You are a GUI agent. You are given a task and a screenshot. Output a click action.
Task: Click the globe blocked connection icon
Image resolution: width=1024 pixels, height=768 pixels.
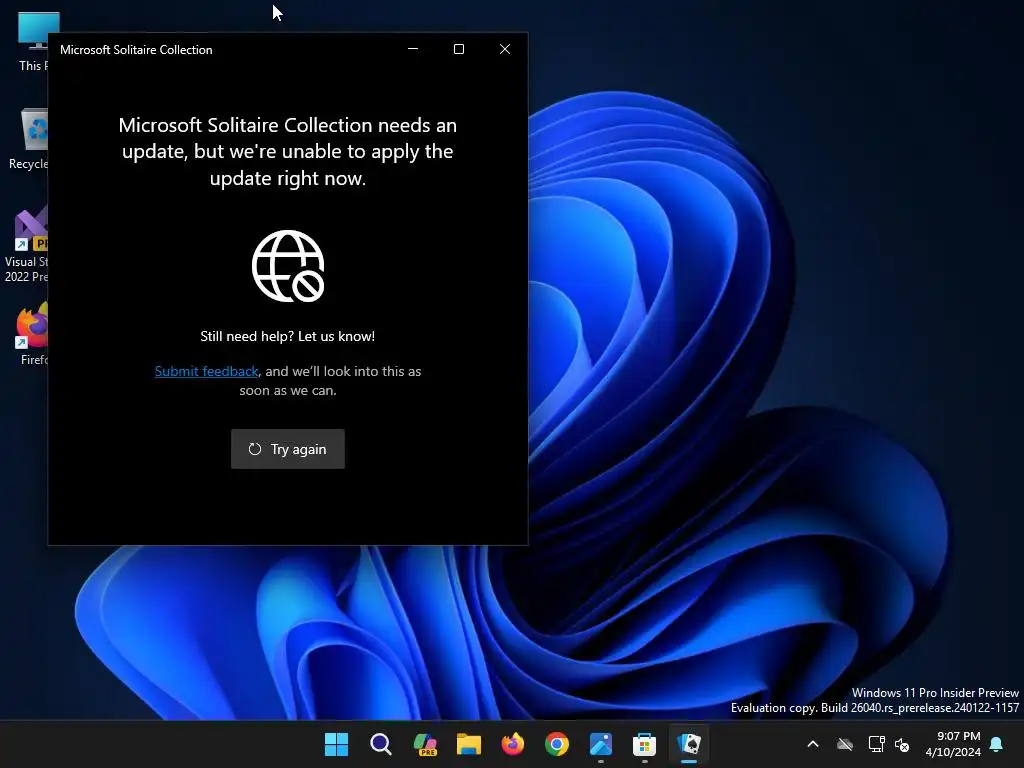(x=288, y=266)
